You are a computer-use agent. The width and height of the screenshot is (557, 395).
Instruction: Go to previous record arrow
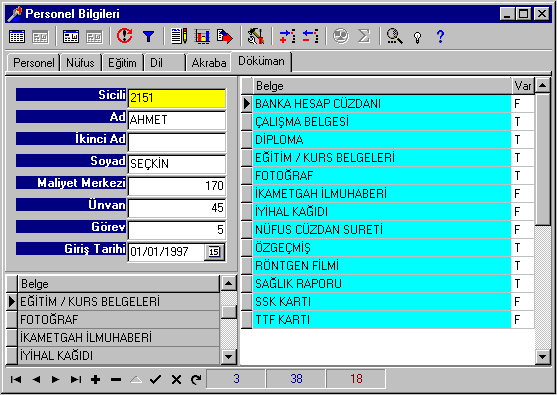[x=36, y=379]
